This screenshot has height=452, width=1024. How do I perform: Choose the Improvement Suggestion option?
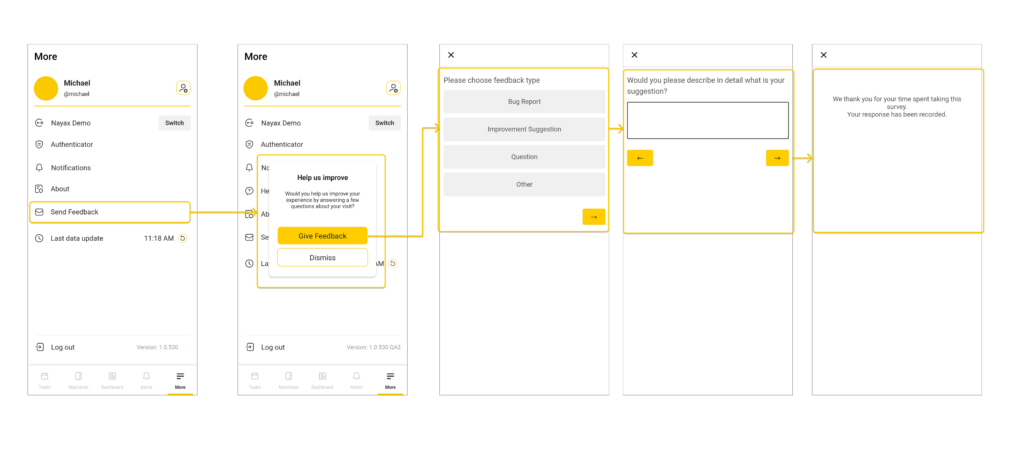pyautogui.click(x=524, y=129)
